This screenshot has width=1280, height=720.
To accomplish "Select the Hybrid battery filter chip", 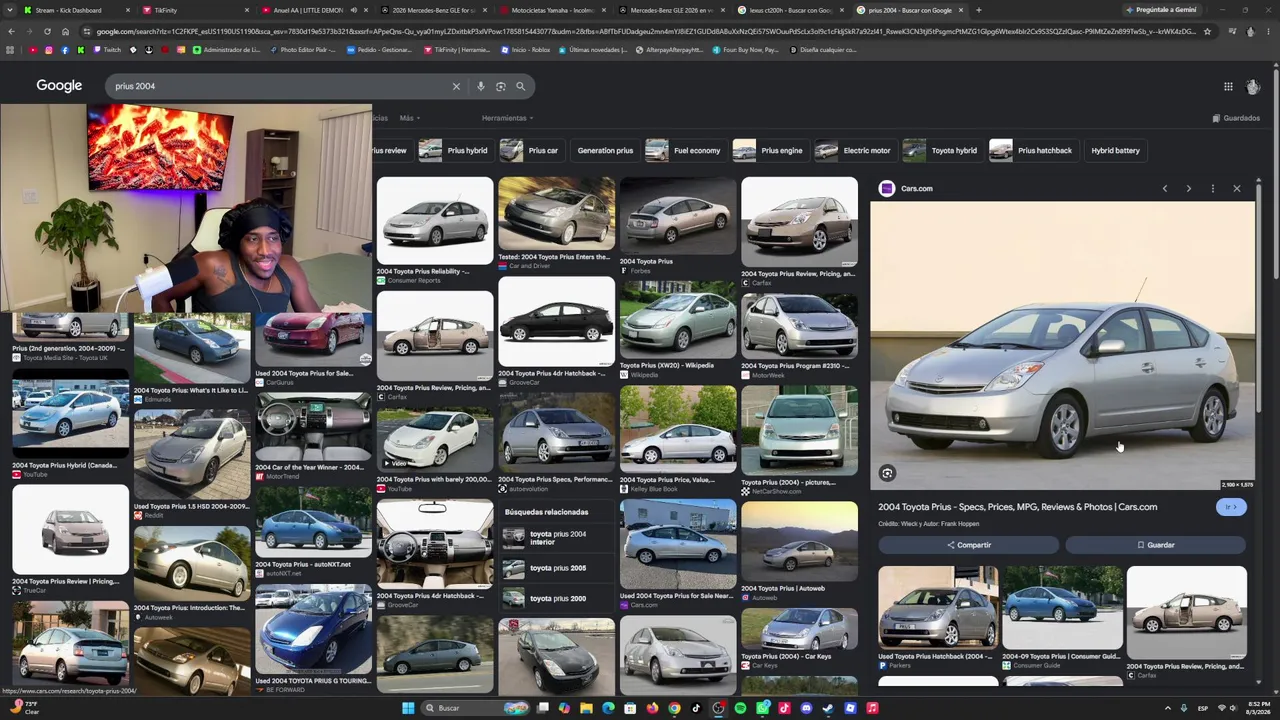I will [x=1115, y=150].
